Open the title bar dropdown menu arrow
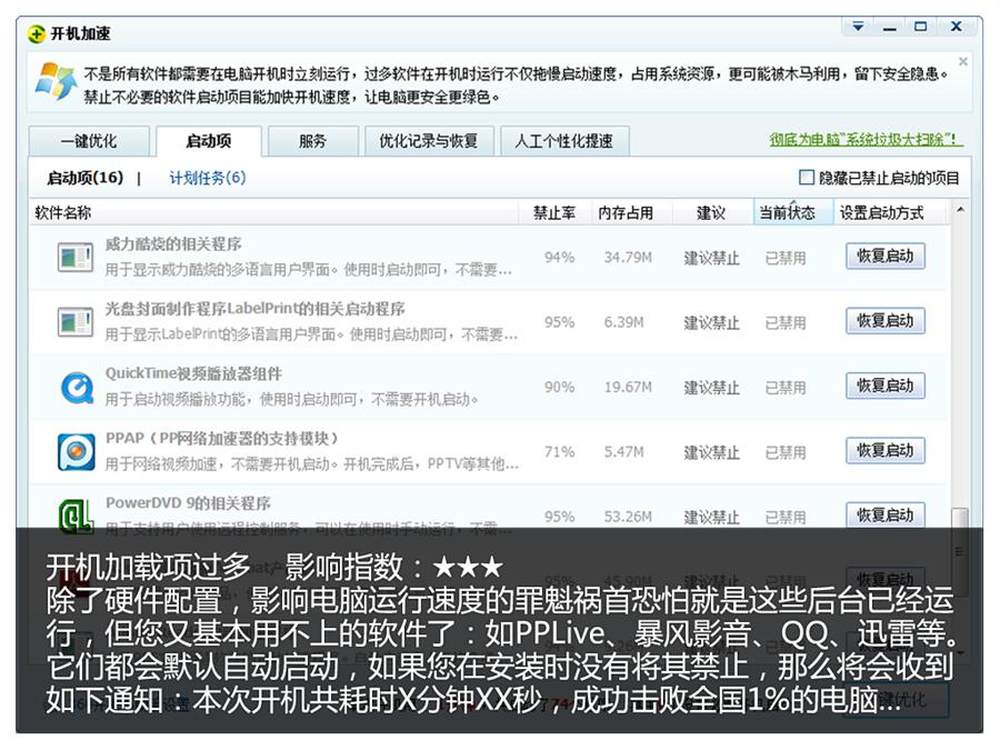 tap(858, 27)
